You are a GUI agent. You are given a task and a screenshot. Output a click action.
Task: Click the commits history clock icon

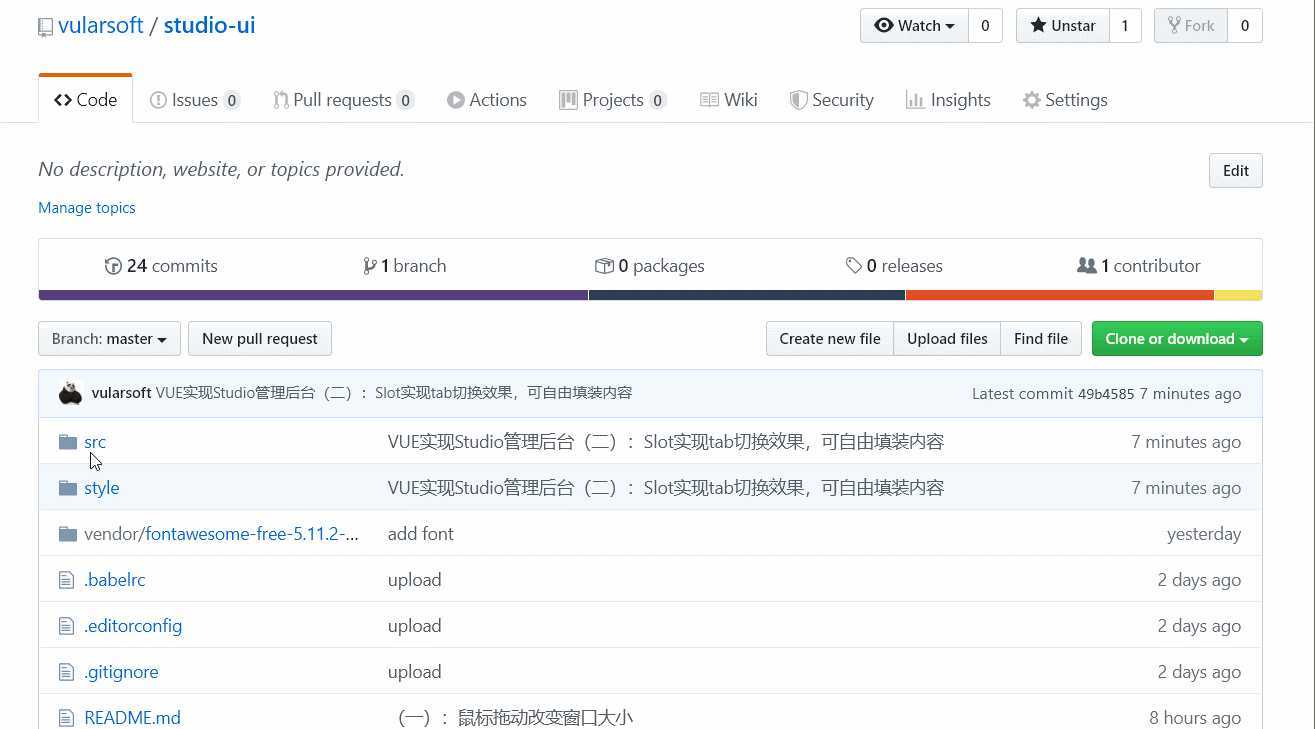click(113, 266)
